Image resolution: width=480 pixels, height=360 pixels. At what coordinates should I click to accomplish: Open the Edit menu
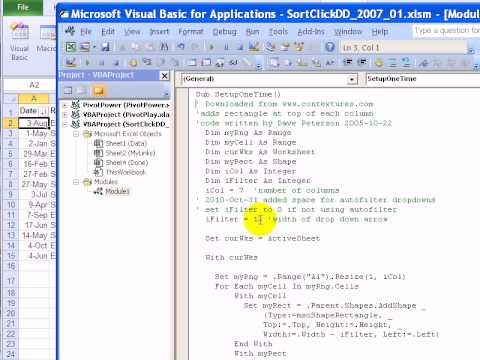pos(108,32)
